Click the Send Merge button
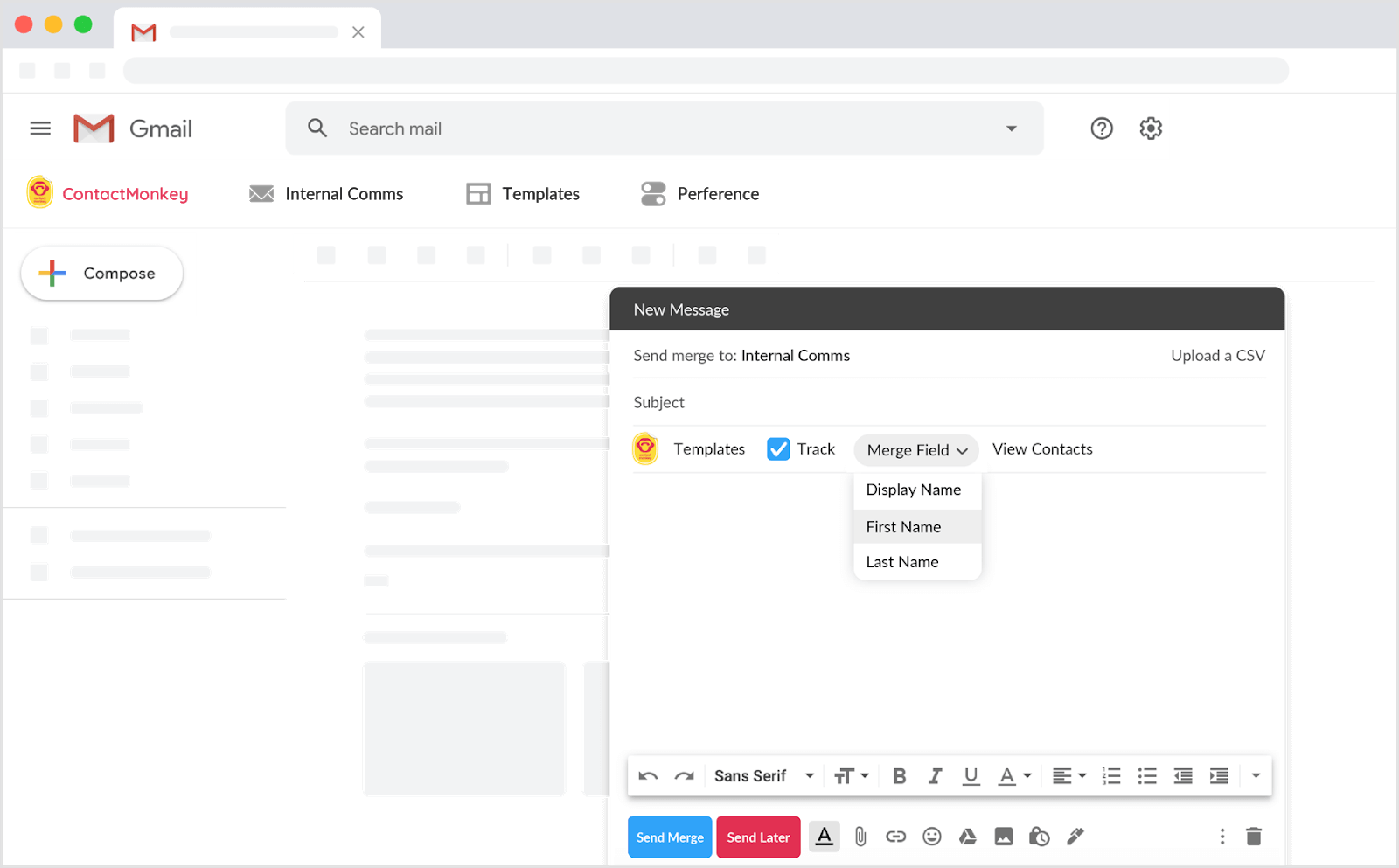Viewport: 1399px width, 868px height. coord(670,837)
